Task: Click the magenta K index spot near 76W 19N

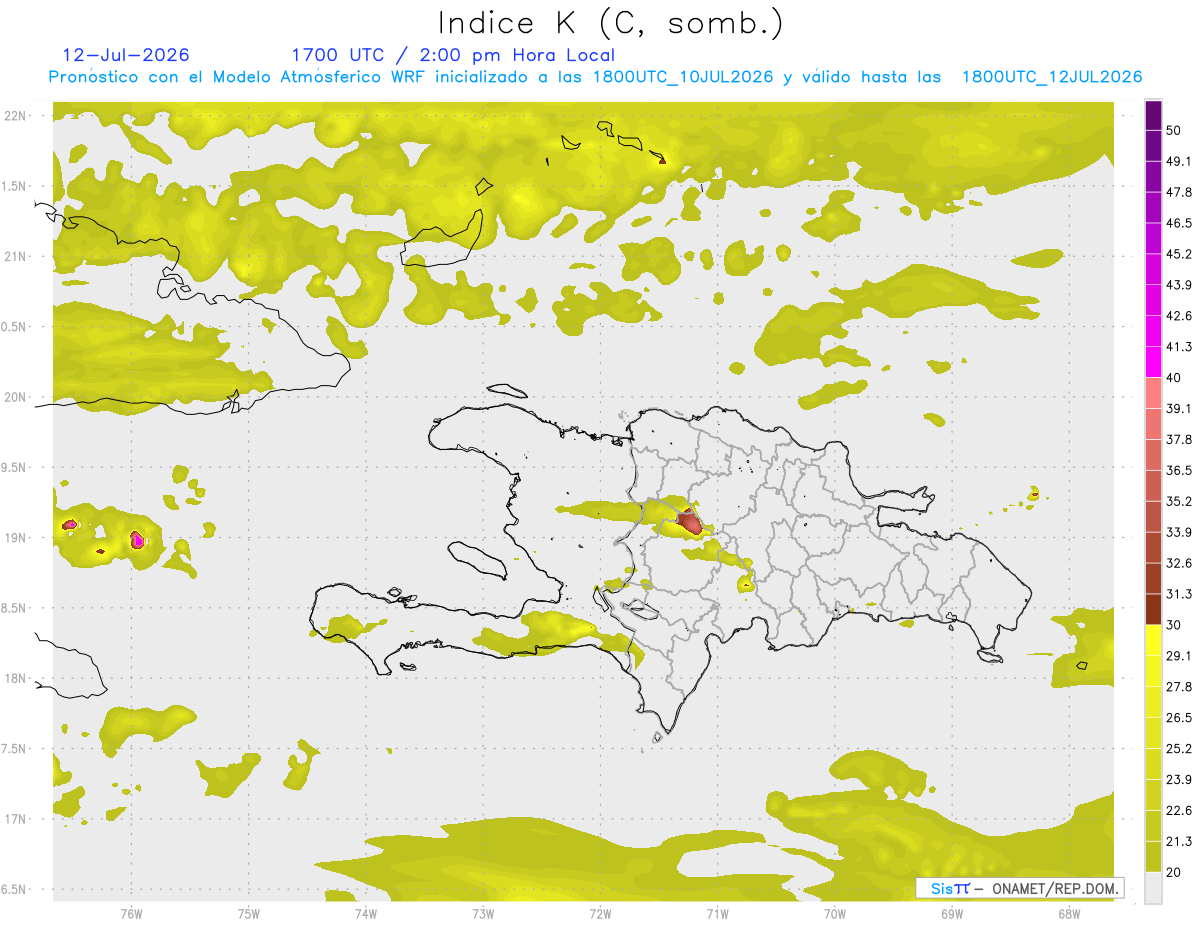Action: 137,540
